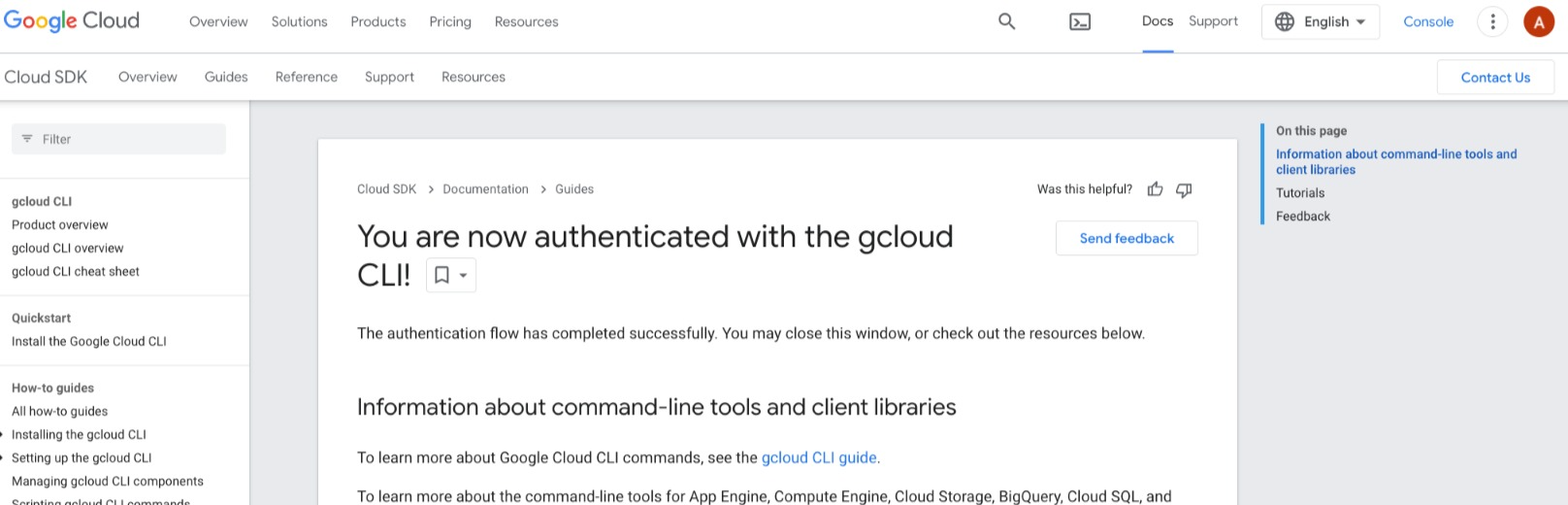Open Managing gcloud CLI components item
This screenshot has height=505, width=1568.
point(108,482)
